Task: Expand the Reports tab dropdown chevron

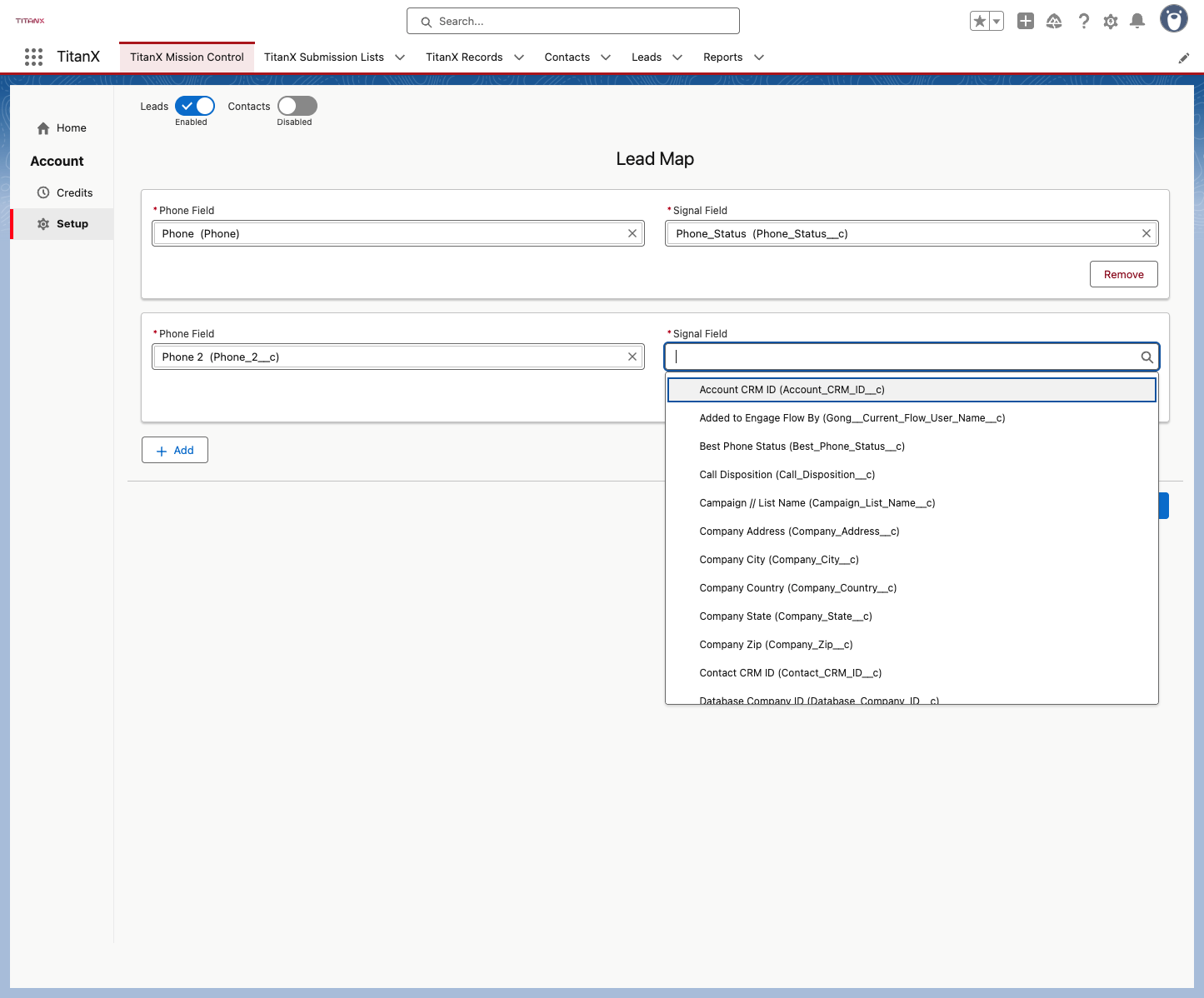Action: pos(759,57)
